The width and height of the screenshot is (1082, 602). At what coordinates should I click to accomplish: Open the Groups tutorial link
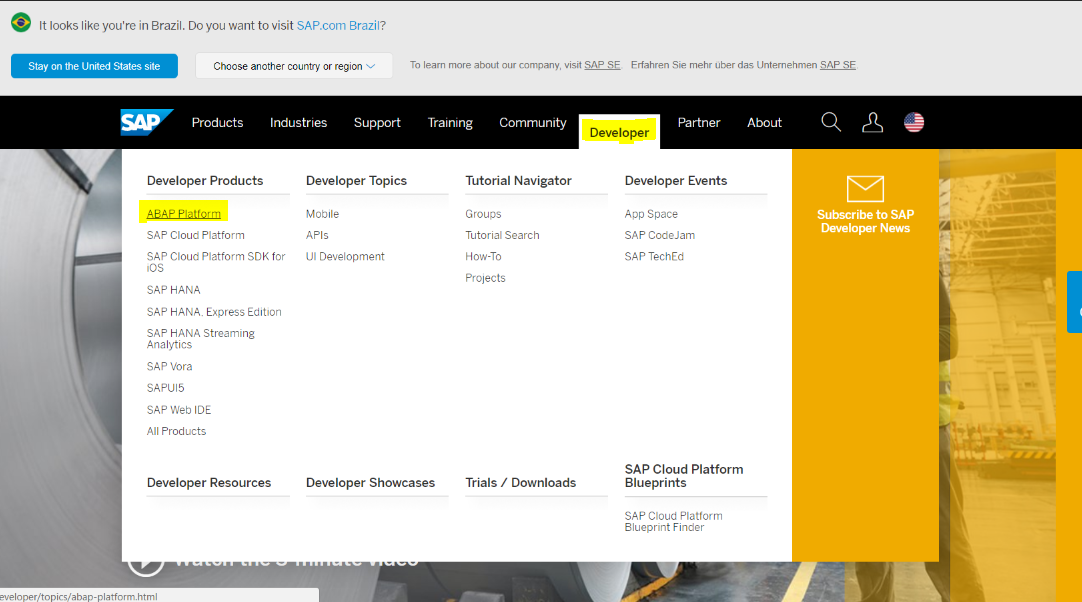483,214
